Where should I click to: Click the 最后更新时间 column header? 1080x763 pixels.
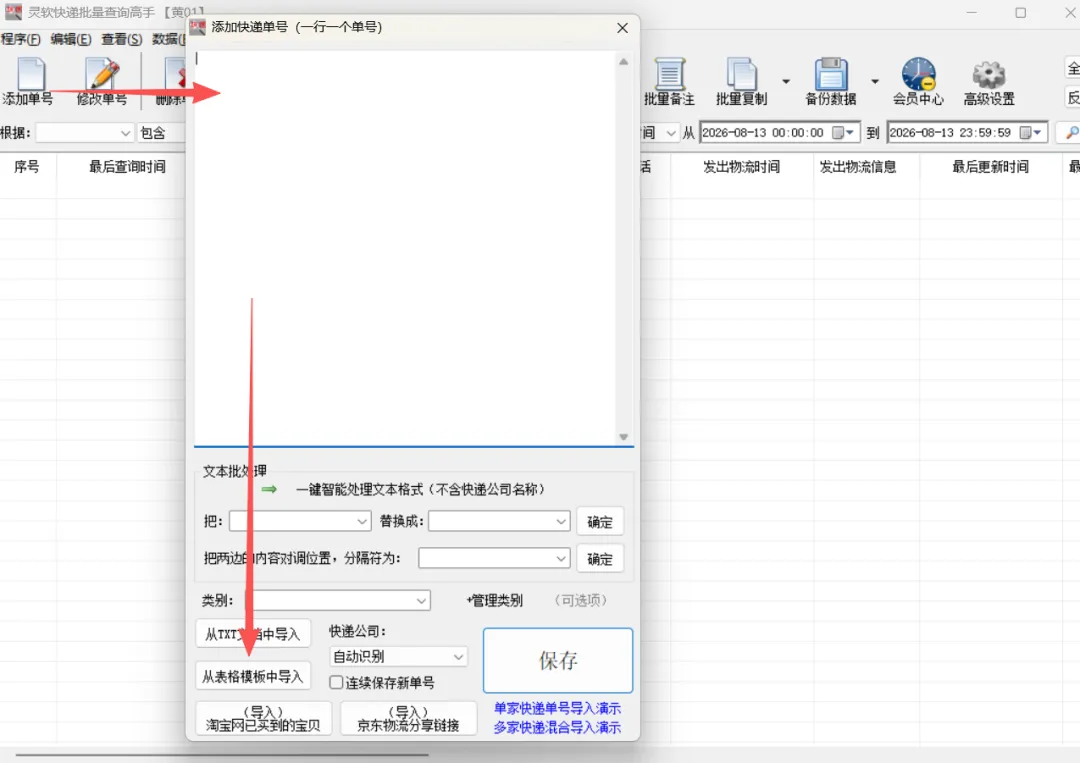[990, 167]
